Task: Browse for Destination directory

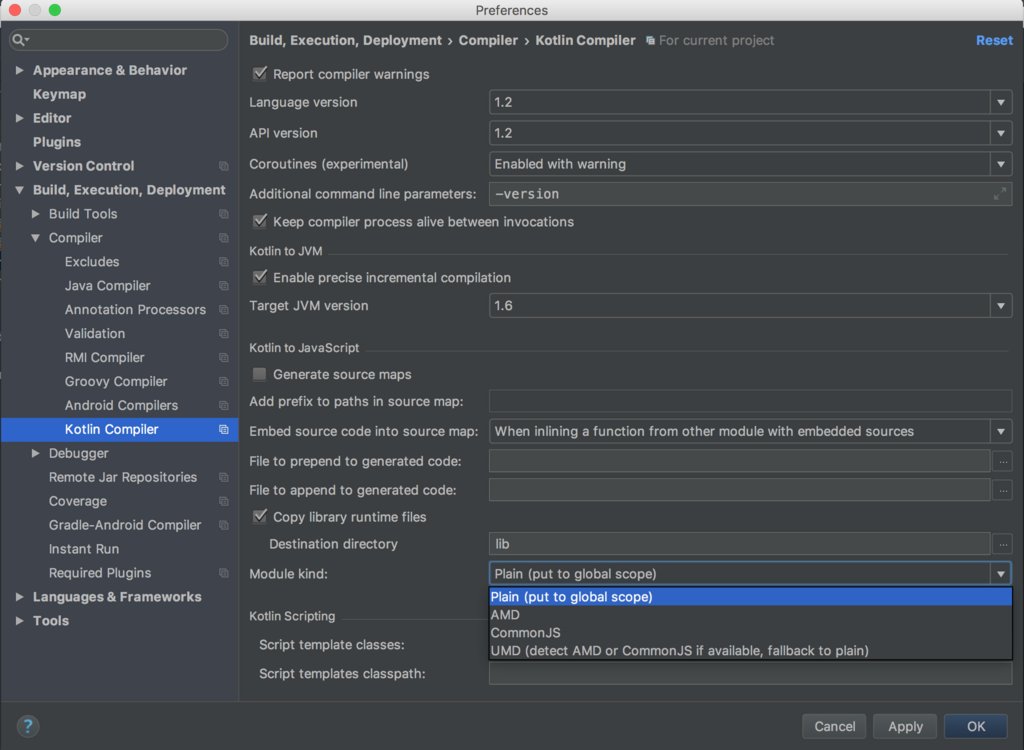Action: coord(1002,544)
